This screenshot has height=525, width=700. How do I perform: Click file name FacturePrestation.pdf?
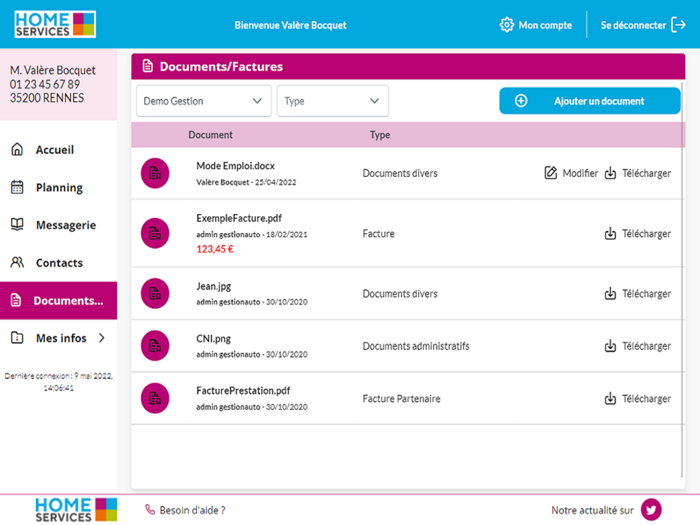[243, 391]
